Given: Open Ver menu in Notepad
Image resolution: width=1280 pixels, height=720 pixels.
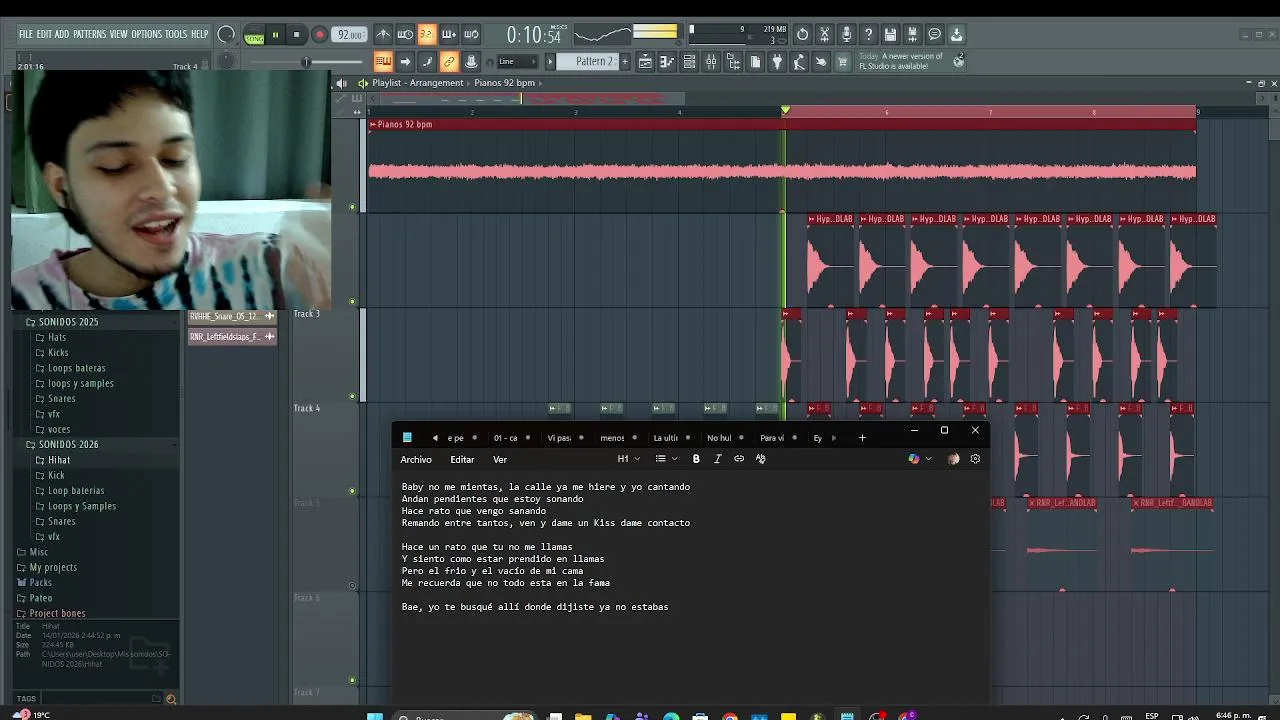Looking at the screenshot, I should tap(500, 459).
